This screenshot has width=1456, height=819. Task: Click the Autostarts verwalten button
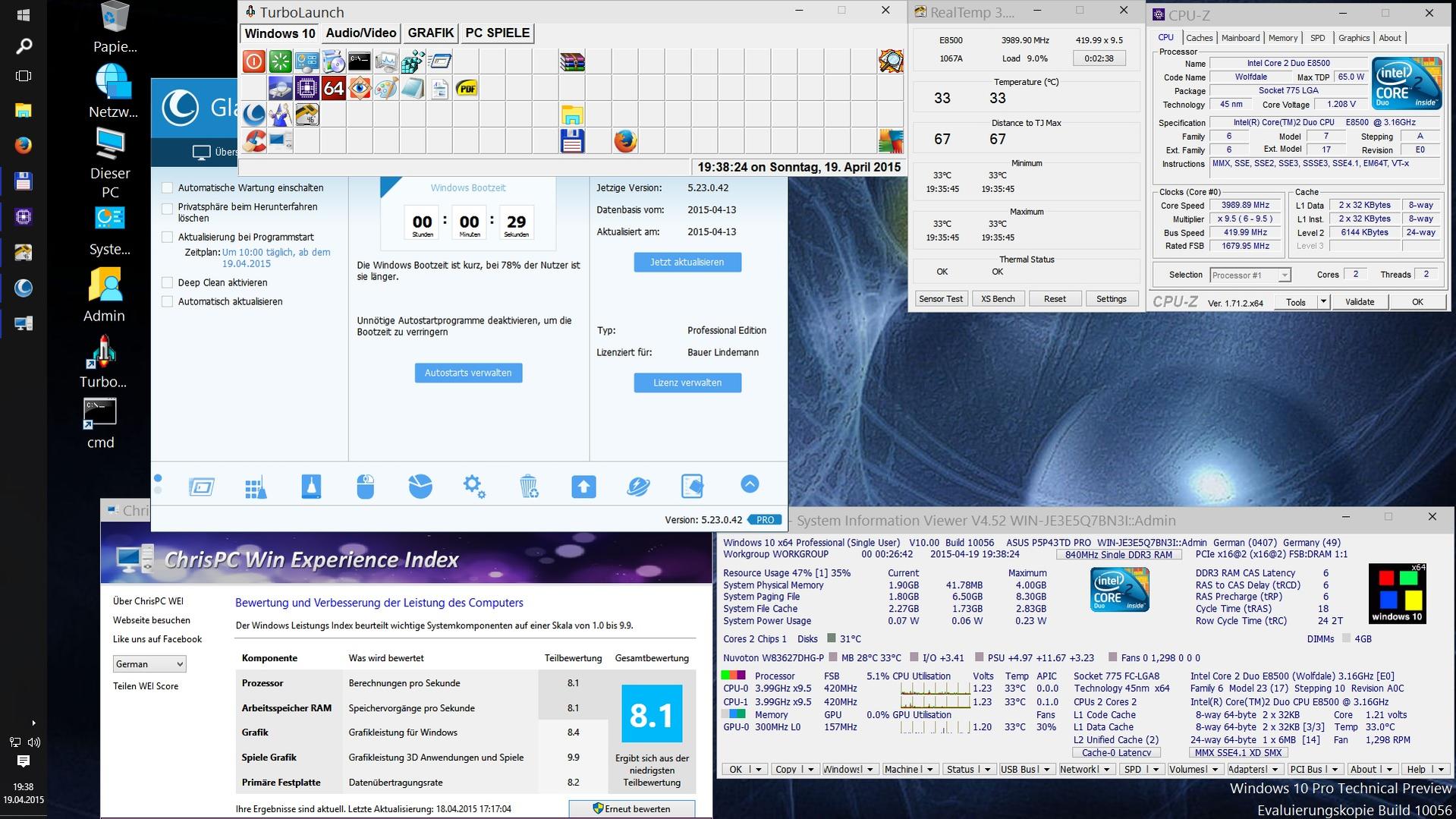[x=468, y=373]
